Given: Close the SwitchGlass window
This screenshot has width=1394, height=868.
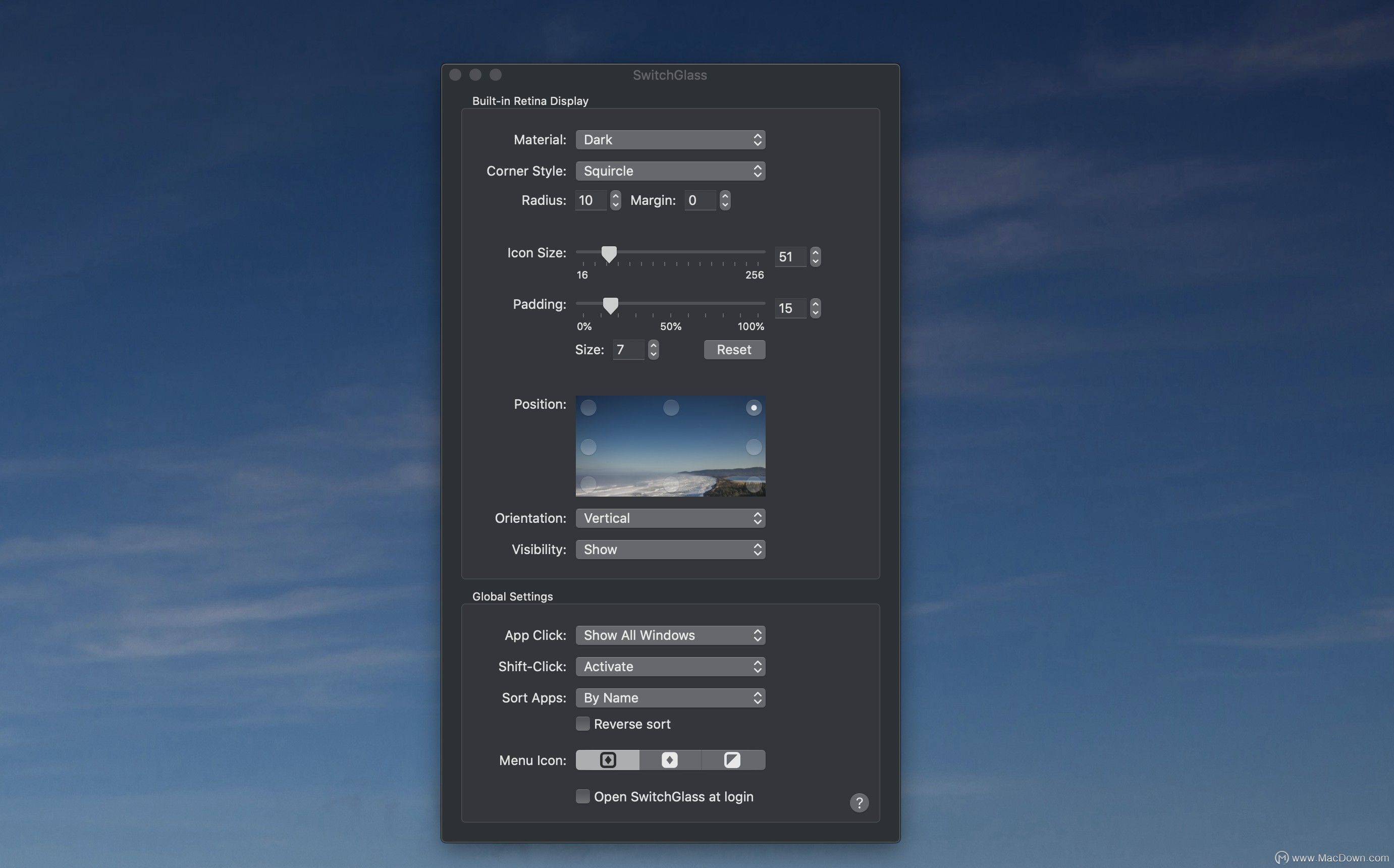Looking at the screenshot, I should pyautogui.click(x=455, y=75).
